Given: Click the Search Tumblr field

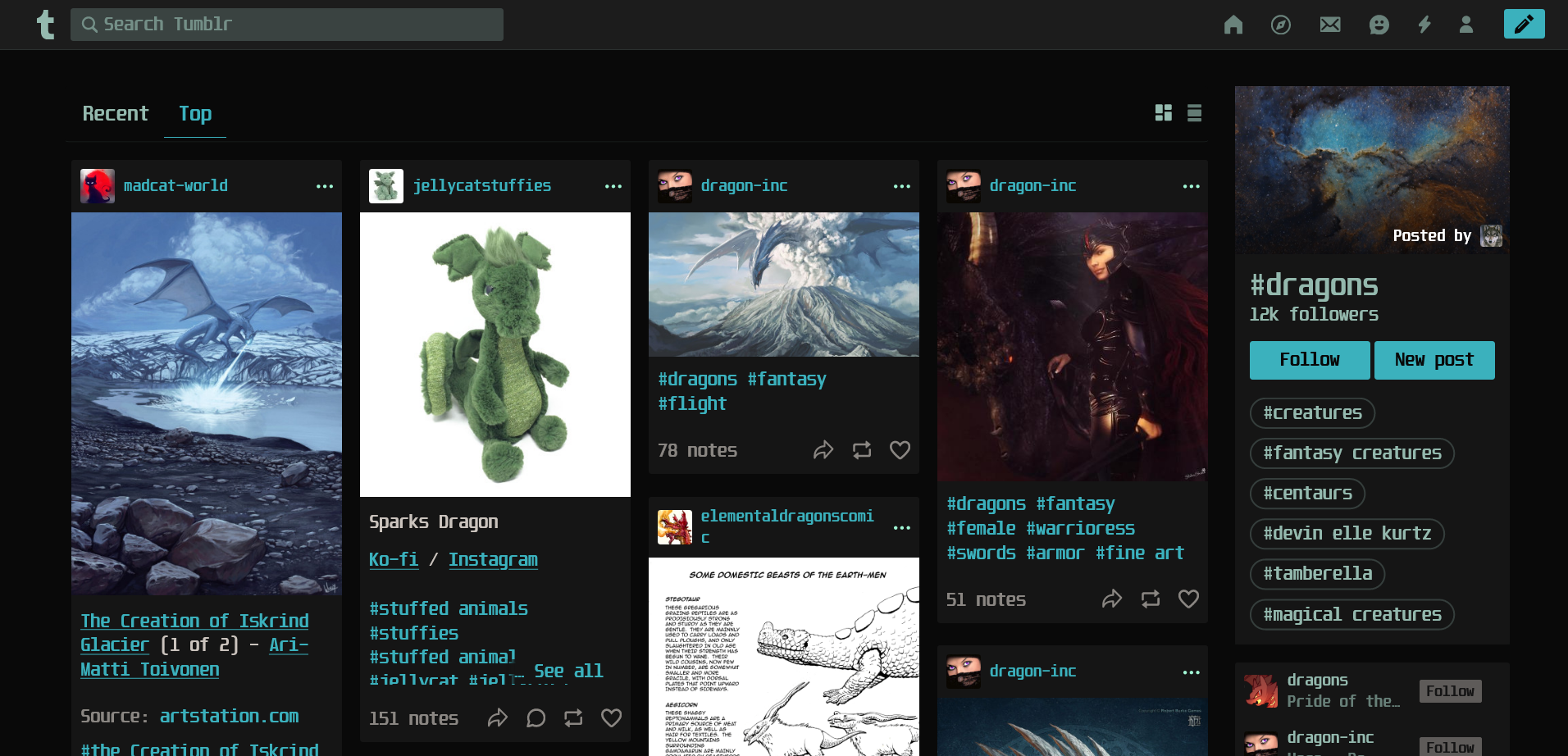Looking at the screenshot, I should coord(287,25).
